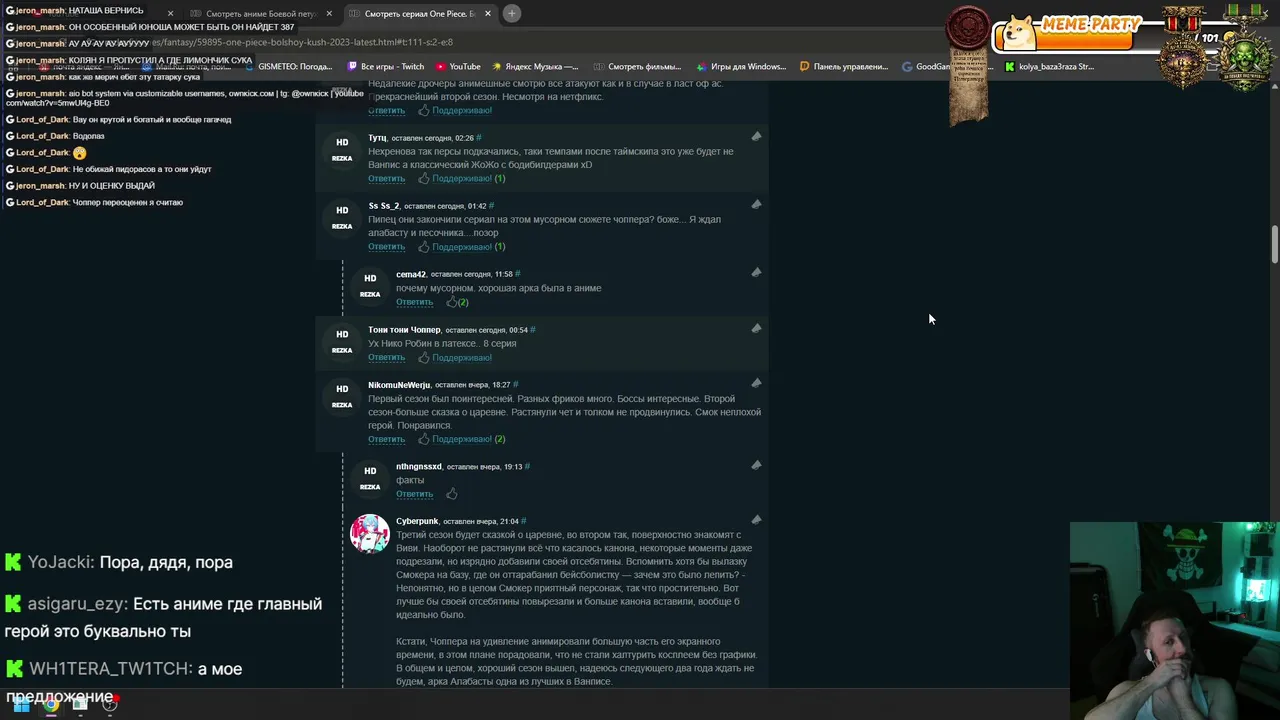Open the Панель управления bookmark

[844, 67]
